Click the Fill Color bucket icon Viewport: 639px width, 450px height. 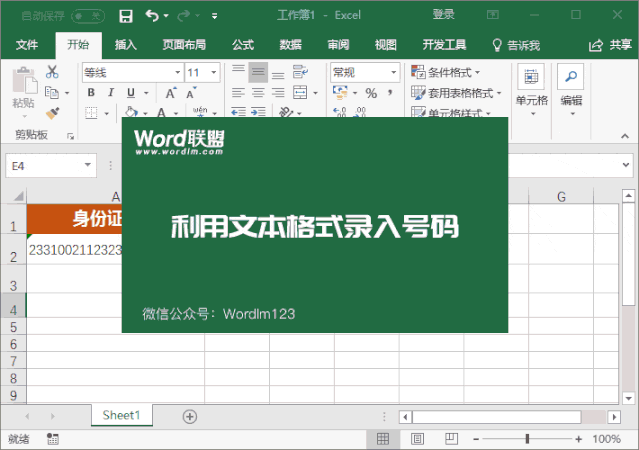click(131, 112)
